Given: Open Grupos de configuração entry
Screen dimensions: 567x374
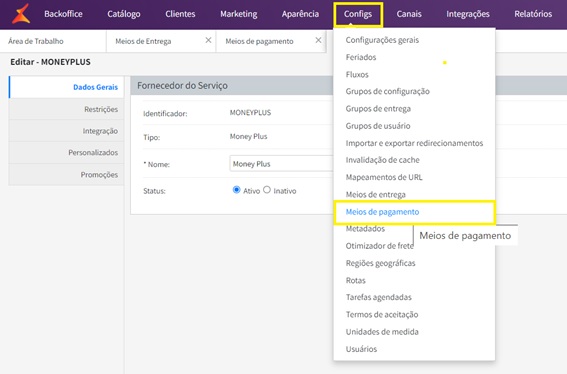Looking at the screenshot, I should pyautogui.click(x=388, y=91).
